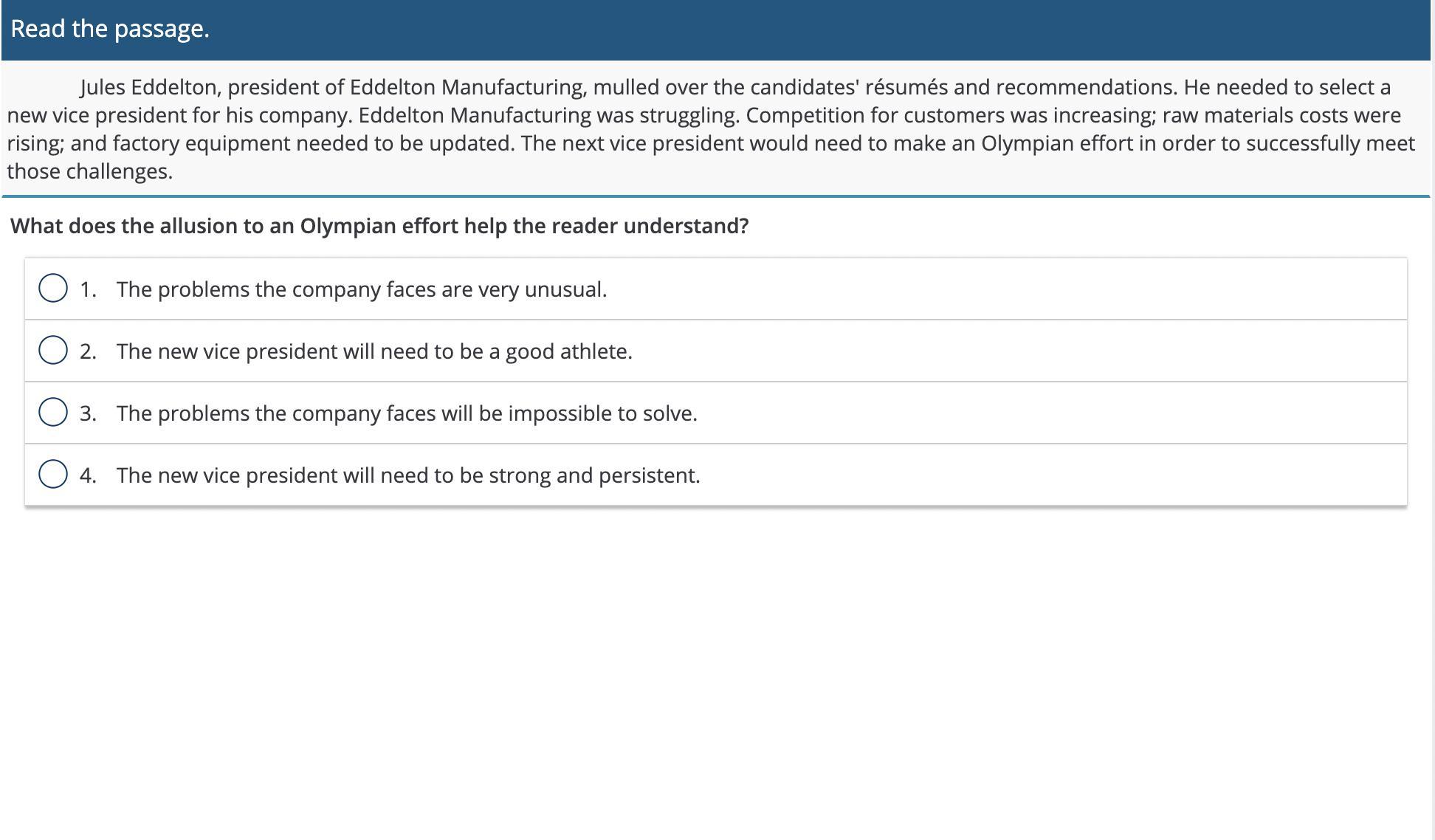The image size is (1435, 840).
Task: Choose radio button beside 'good athlete' answer
Action: tap(53, 350)
